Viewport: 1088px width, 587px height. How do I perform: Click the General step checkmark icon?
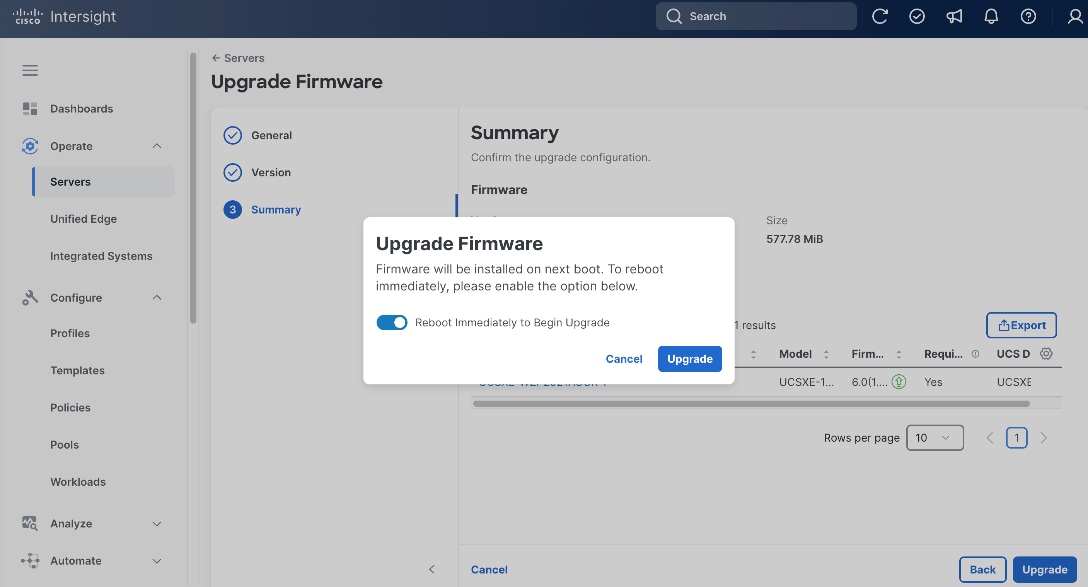click(232, 135)
